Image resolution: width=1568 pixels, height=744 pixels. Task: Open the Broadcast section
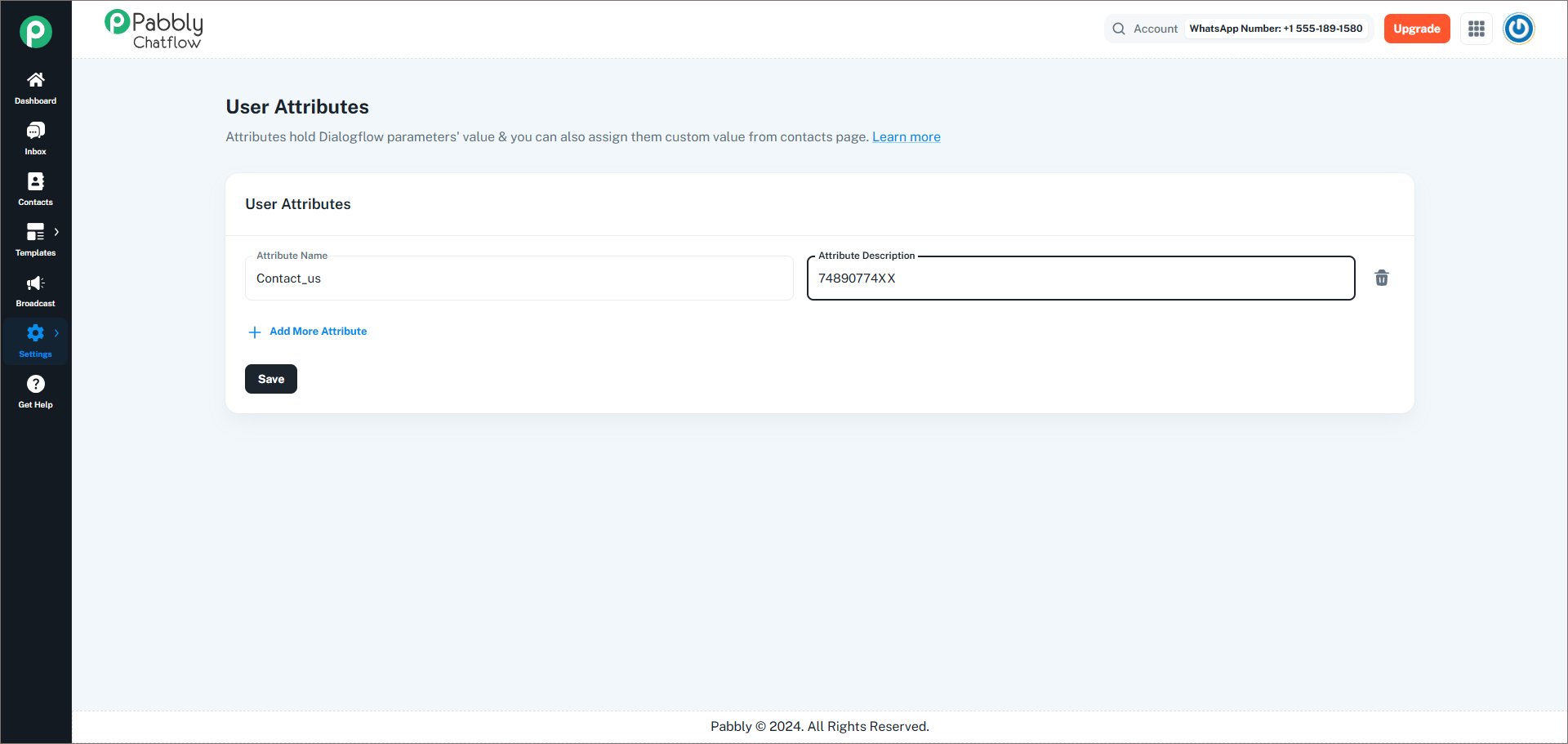[x=35, y=292]
